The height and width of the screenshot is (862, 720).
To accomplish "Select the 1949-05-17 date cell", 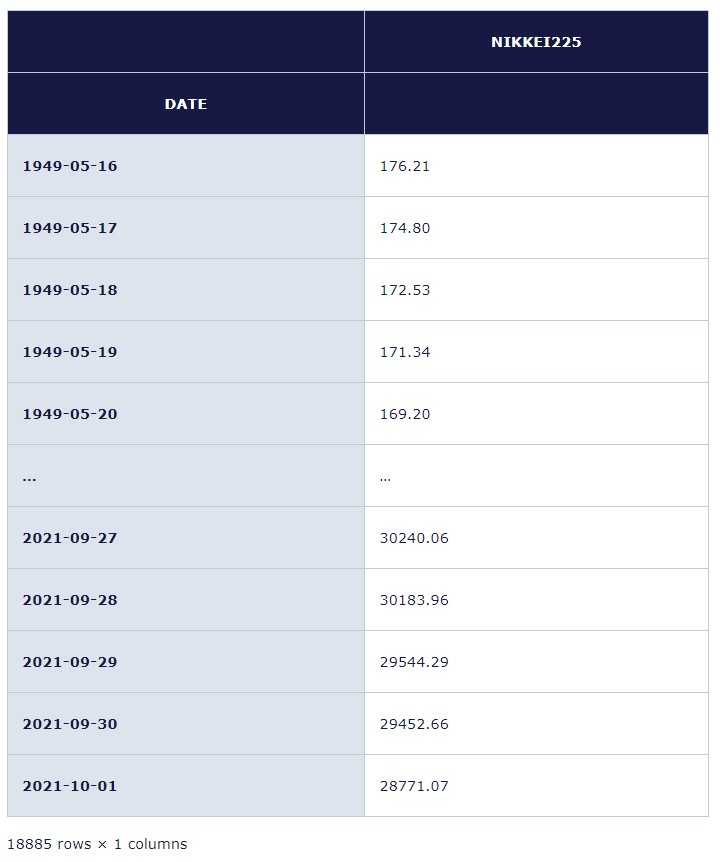I will tap(70, 228).
